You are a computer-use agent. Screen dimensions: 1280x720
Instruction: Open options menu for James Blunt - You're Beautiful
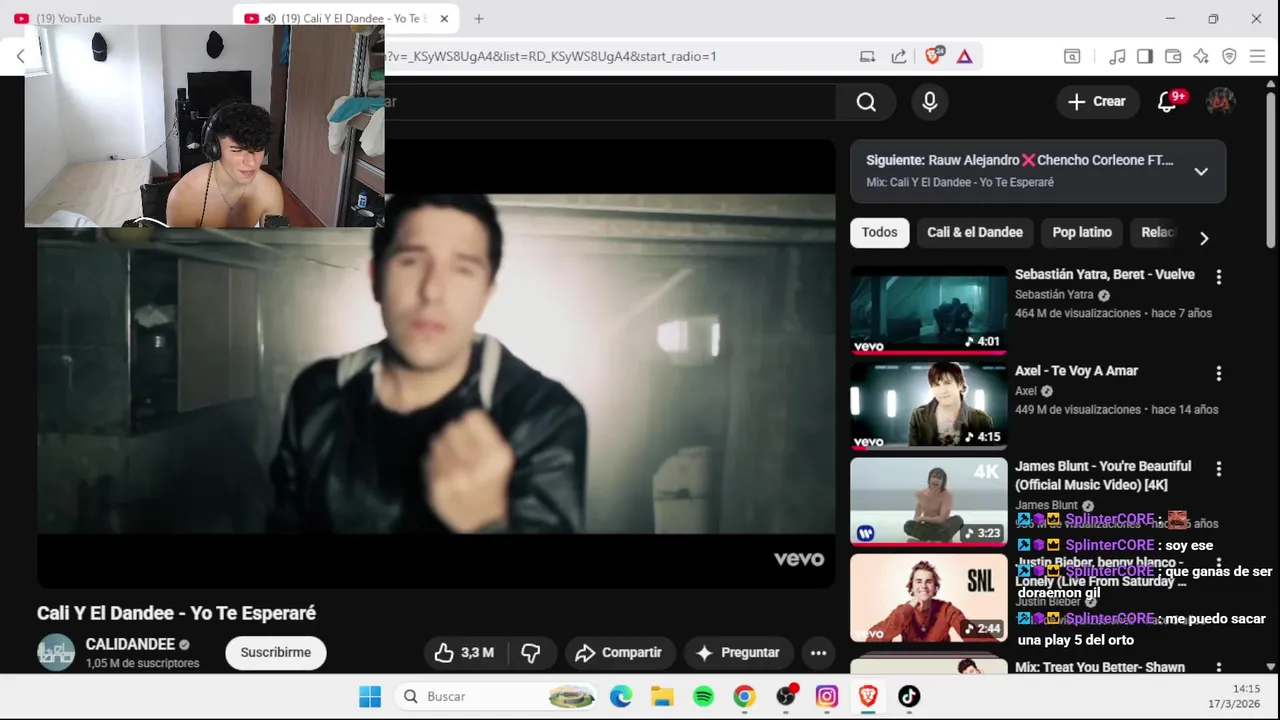(x=1218, y=469)
